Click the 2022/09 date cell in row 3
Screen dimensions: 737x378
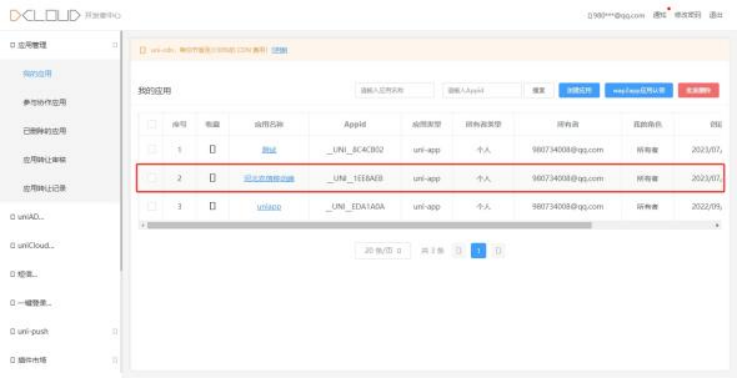pyautogui.click(x=707, y=207)
